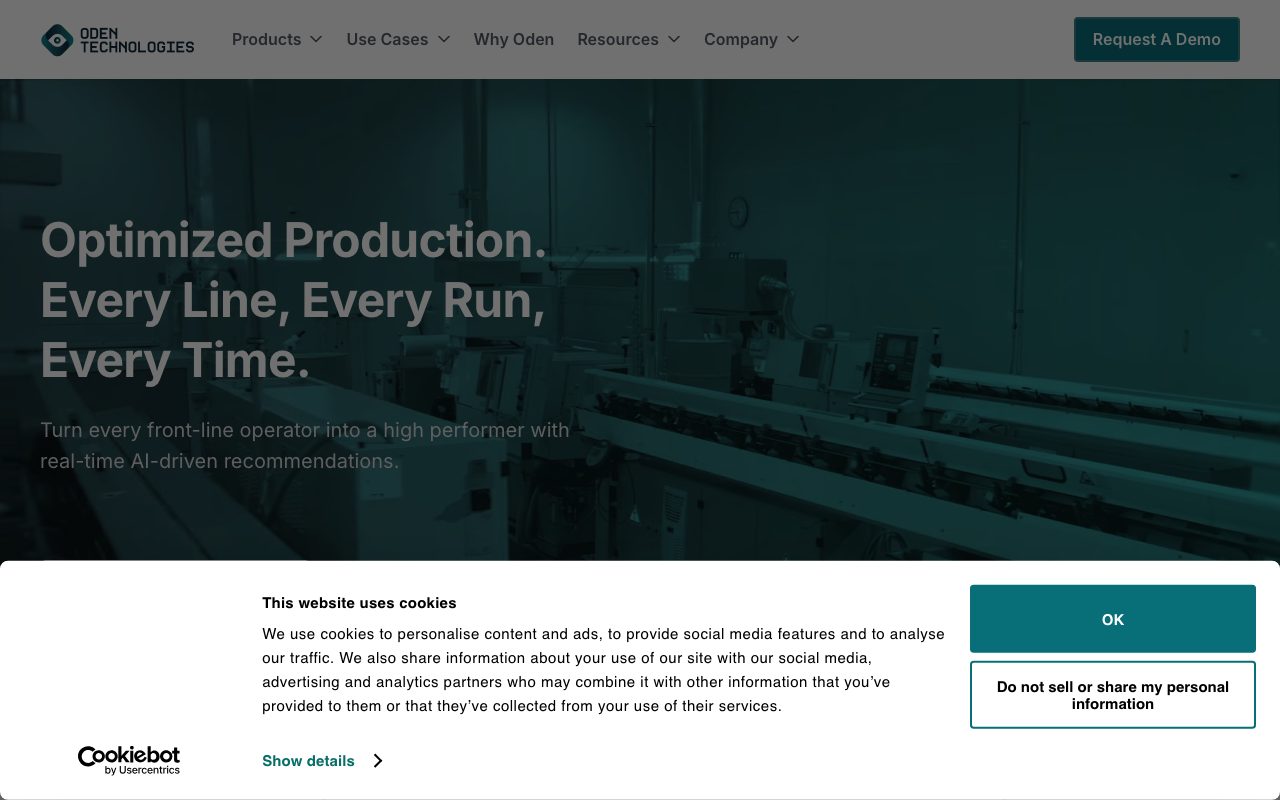Expand the Use Cases dropdown menu
1280x800 pixels.
coord(398,39)
